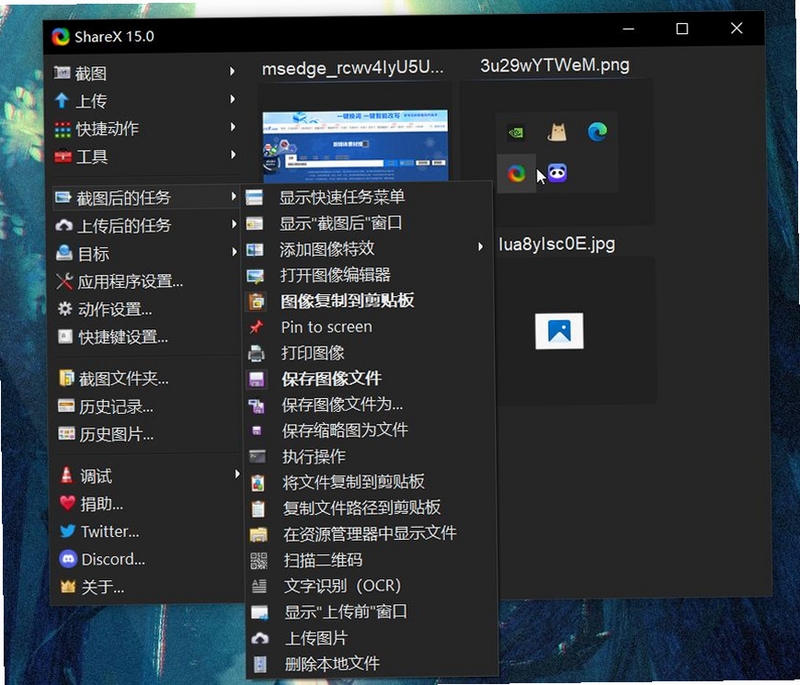
Task: Open the lua8yIsc0E.jpg thumbnail
Action: [x=559, y=331]
